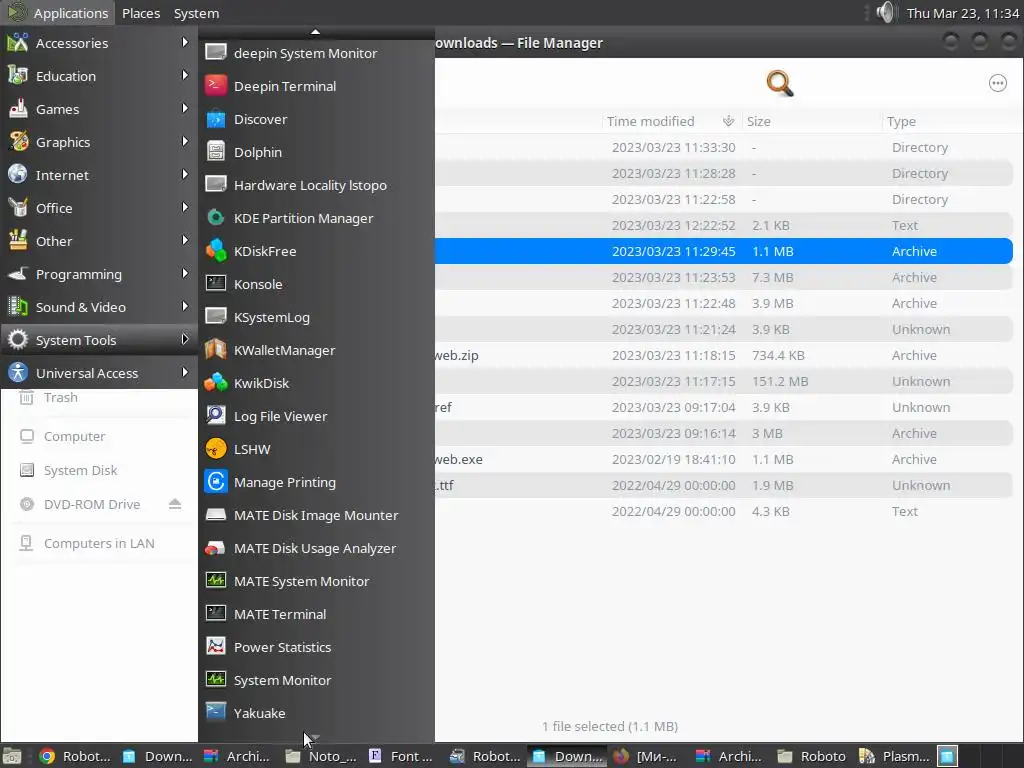Launch deepin System Monitor from the menu
Viewport: 1024px width, 768px height.
tap(316, 53)
